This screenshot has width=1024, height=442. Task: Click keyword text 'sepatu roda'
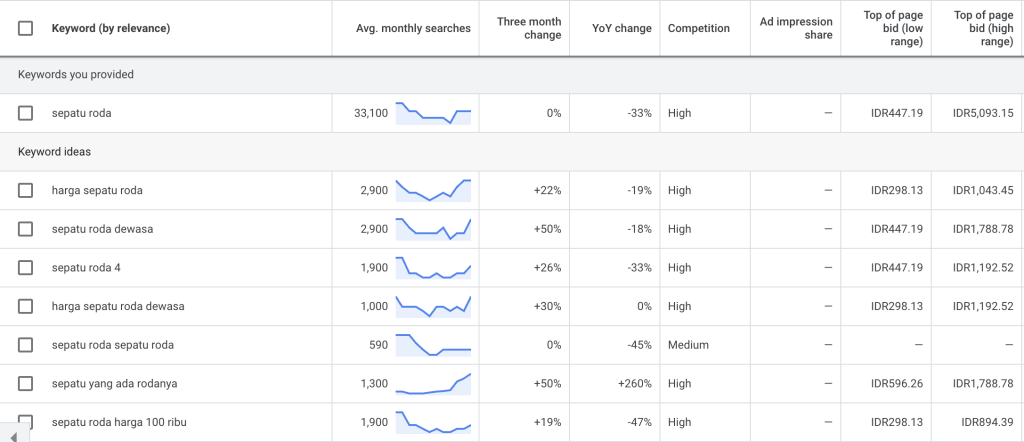[82, 113]
